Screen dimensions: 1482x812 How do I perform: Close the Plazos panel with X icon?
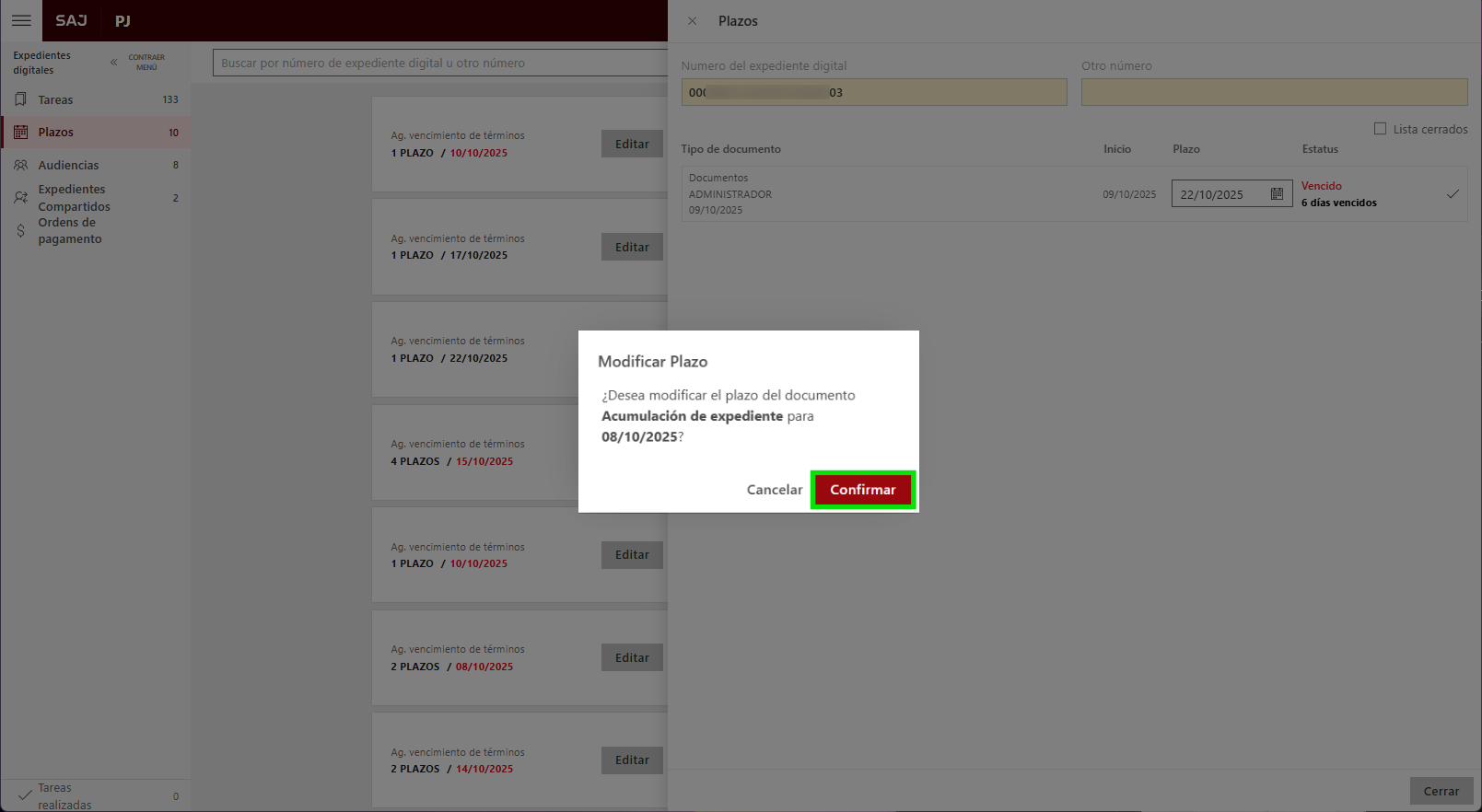(692, 20)
